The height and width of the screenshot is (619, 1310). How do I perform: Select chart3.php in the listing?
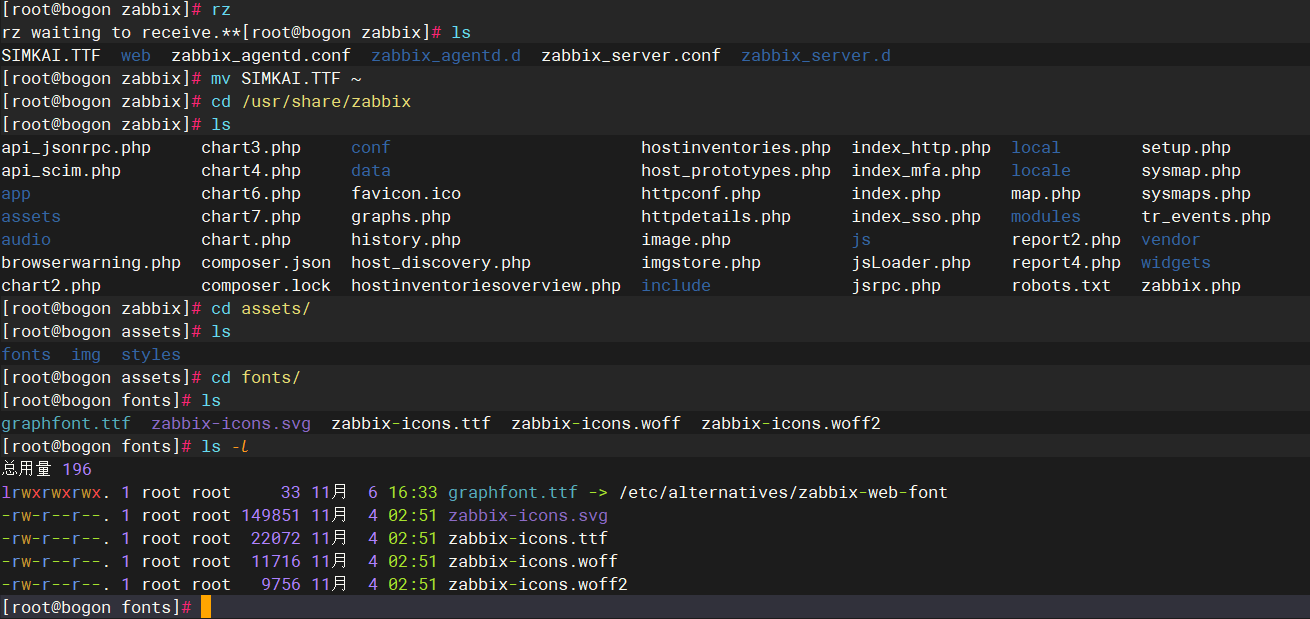pyautogui.click(x=251, y=147)
